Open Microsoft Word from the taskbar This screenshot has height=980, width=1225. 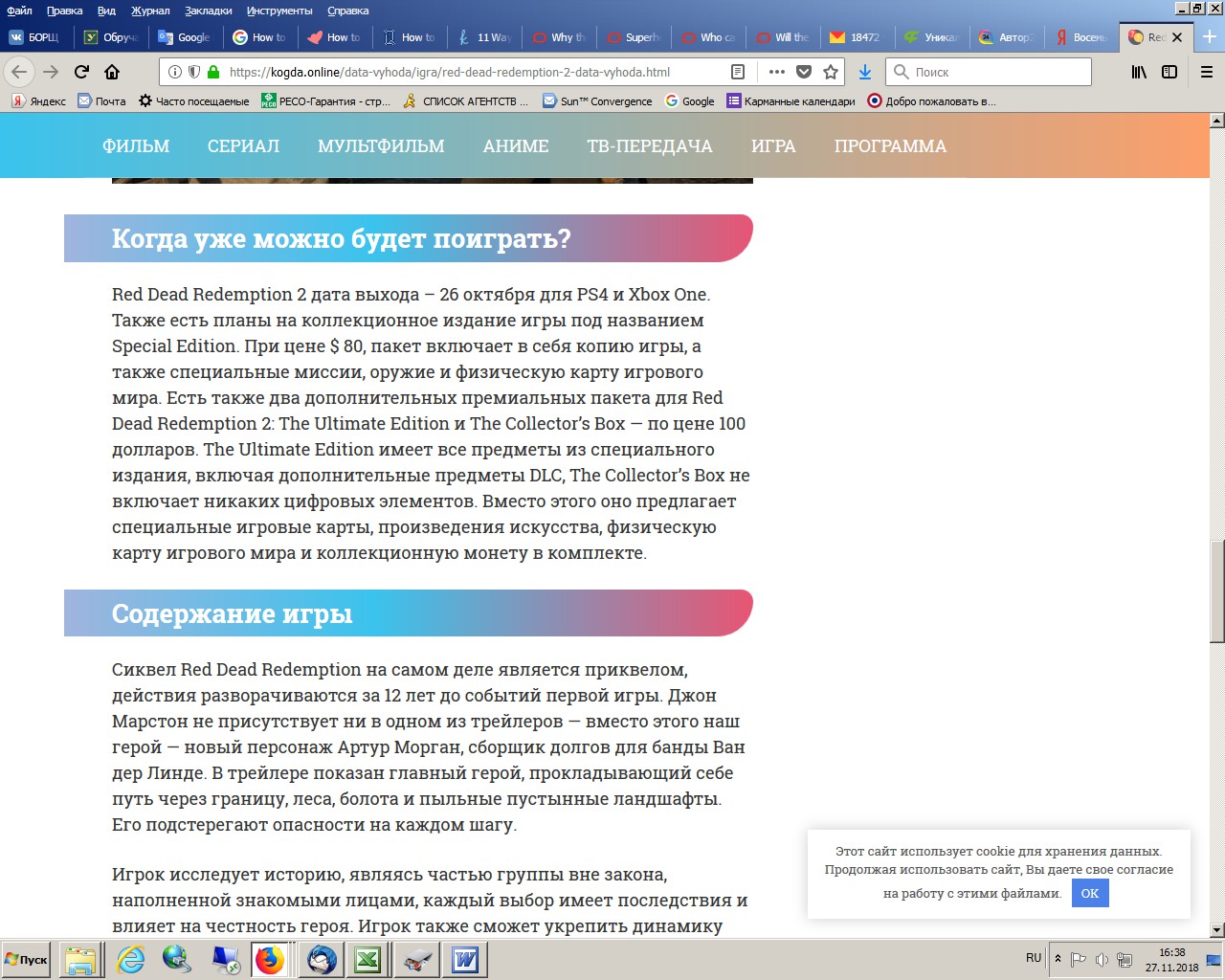coord(465,960)
